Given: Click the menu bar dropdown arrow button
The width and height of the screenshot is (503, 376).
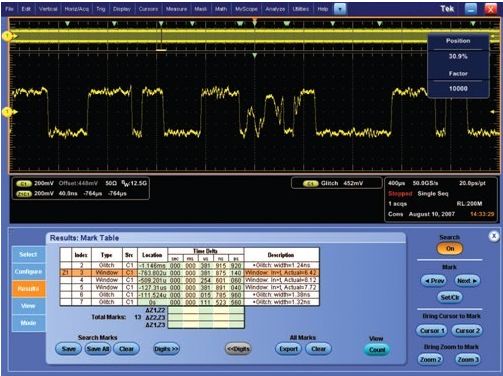Looking at the screenshot, I should click(x=340, y=9).
